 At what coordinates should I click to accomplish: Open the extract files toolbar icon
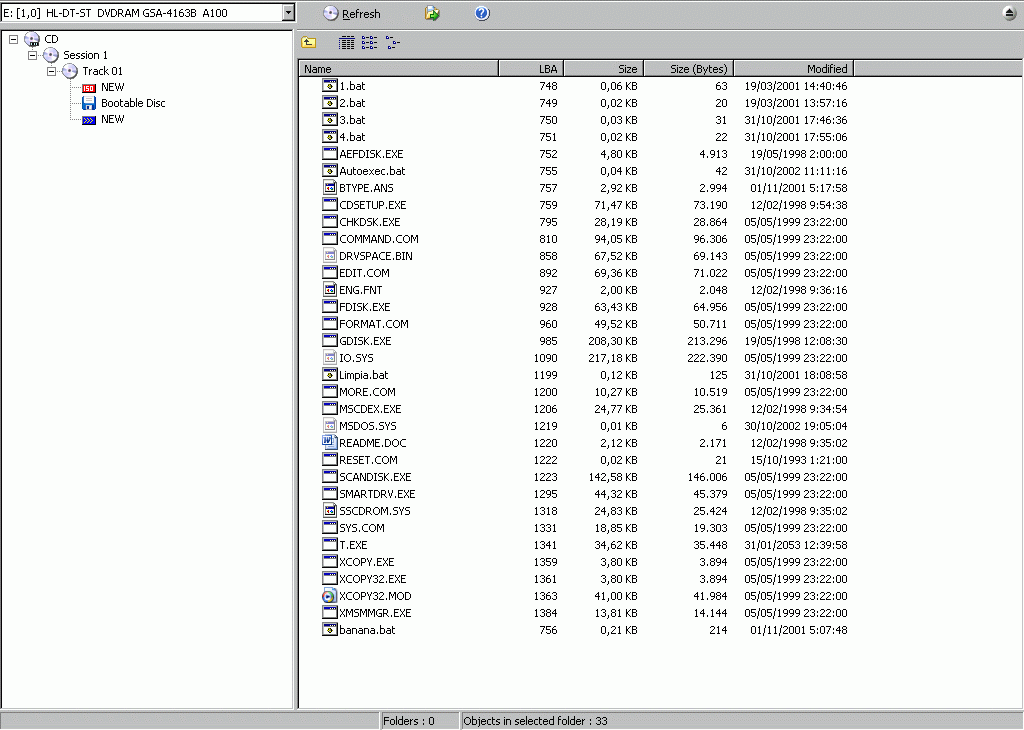click(432, 13)
